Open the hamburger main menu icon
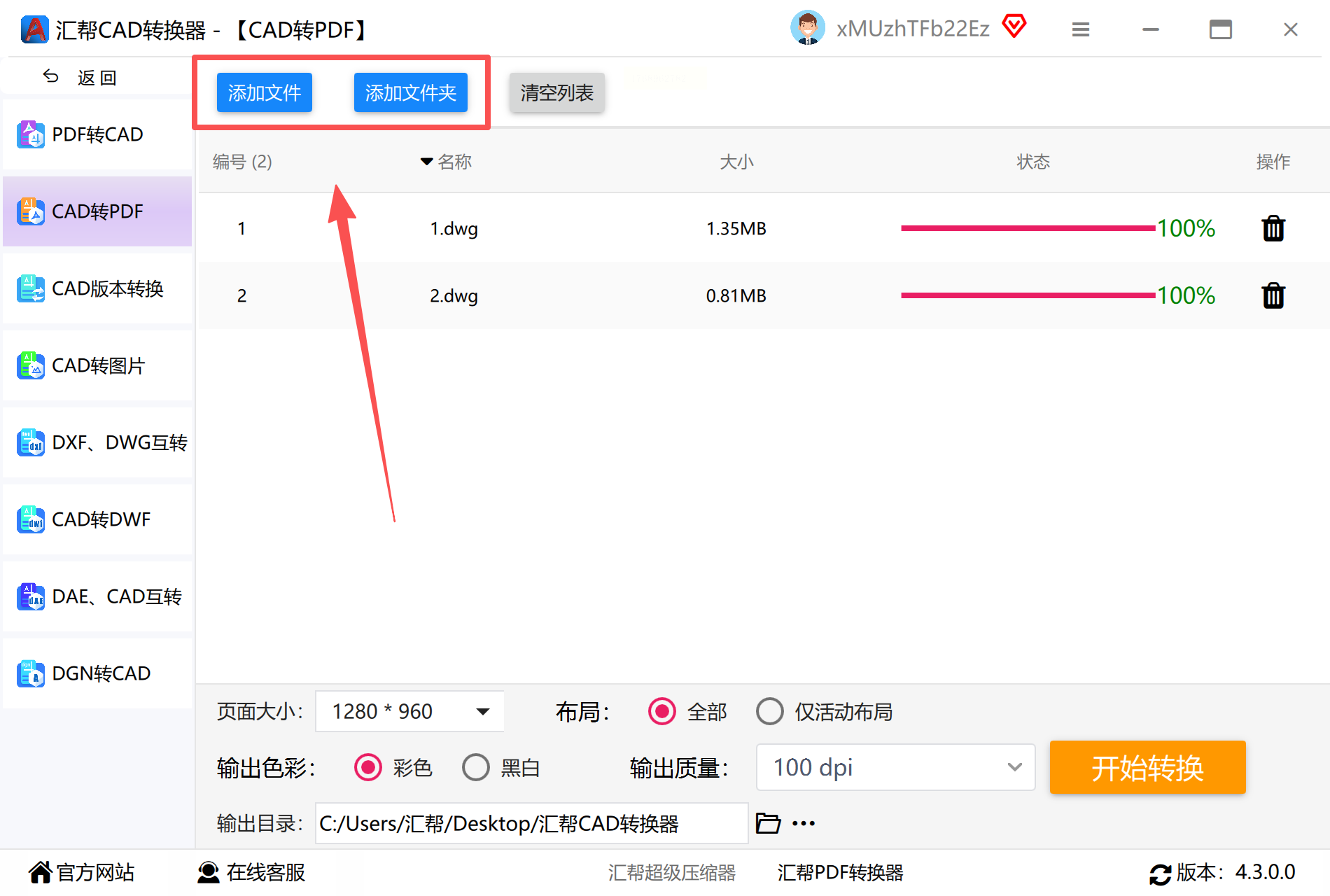The image size is (1330, 896). (x=1080, y=29)
